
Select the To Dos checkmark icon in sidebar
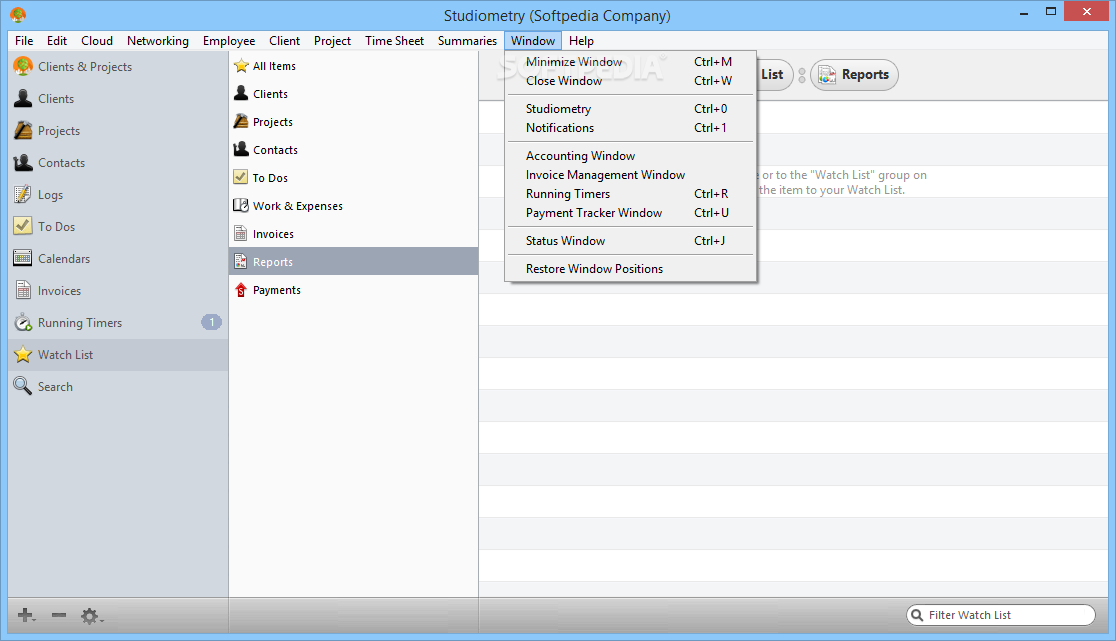click(x=23, y=226)
